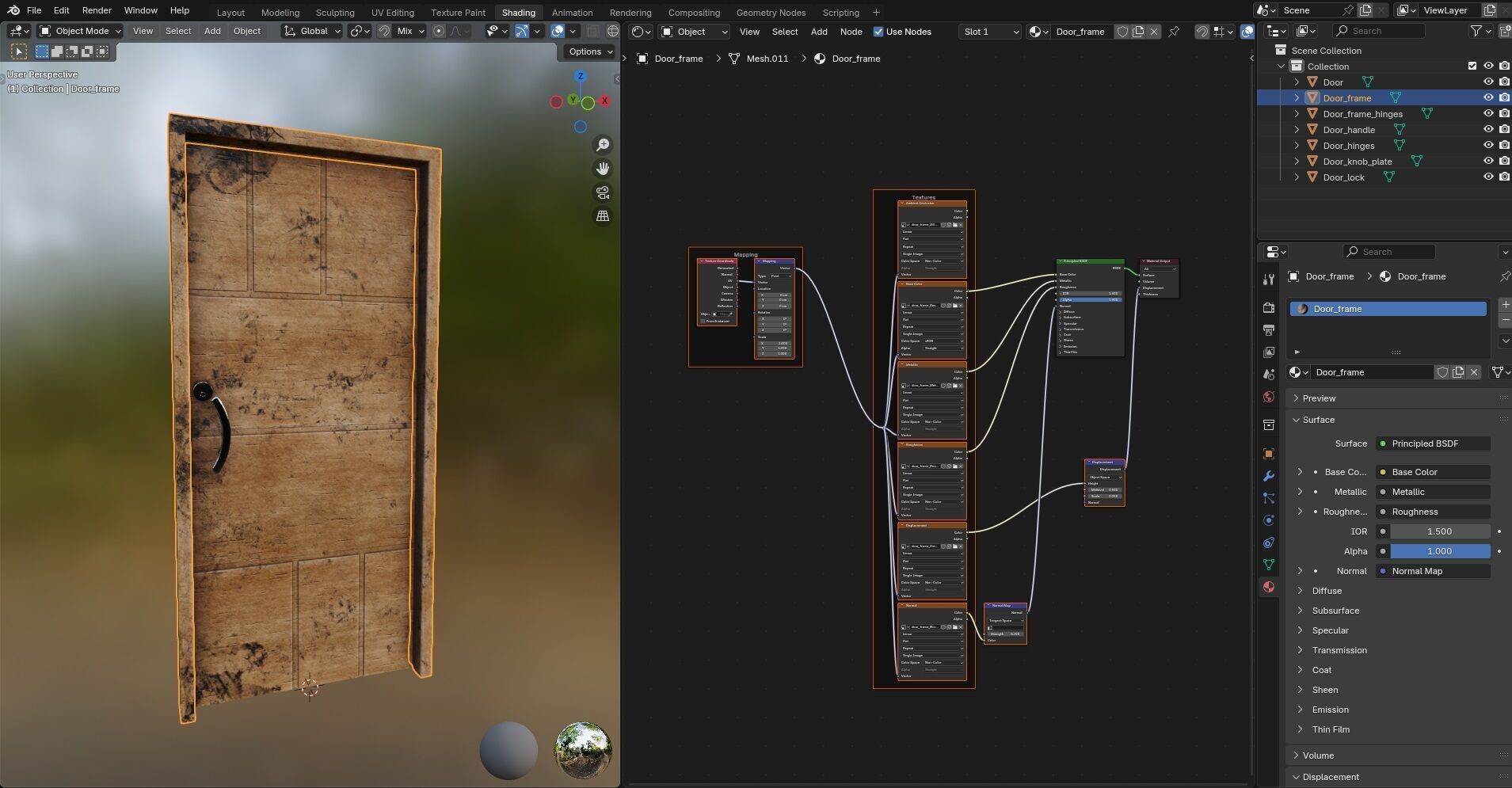The image size is (1512, 788).
Task: Click Mesh.011 in the node editor breadcrumb
Action: [767, 59]
